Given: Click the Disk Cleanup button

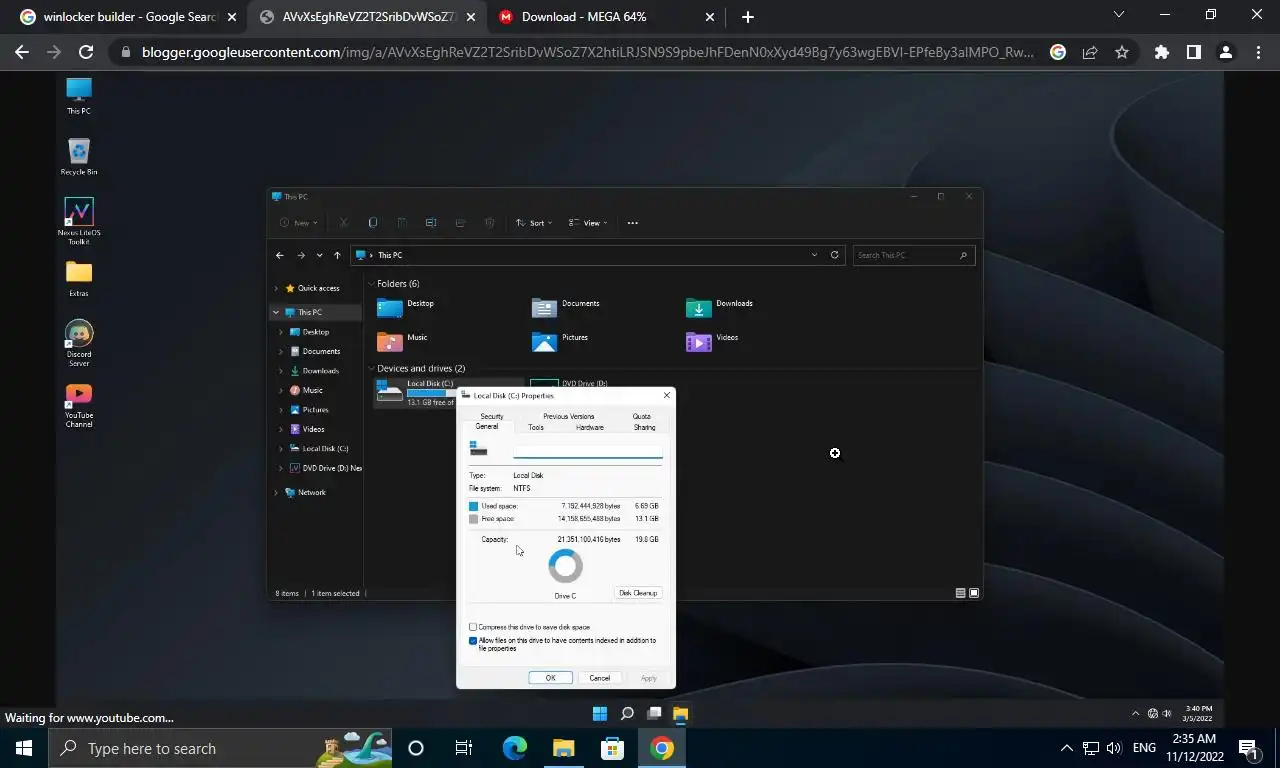Looking at the screenshot, I should click(638, 593).
